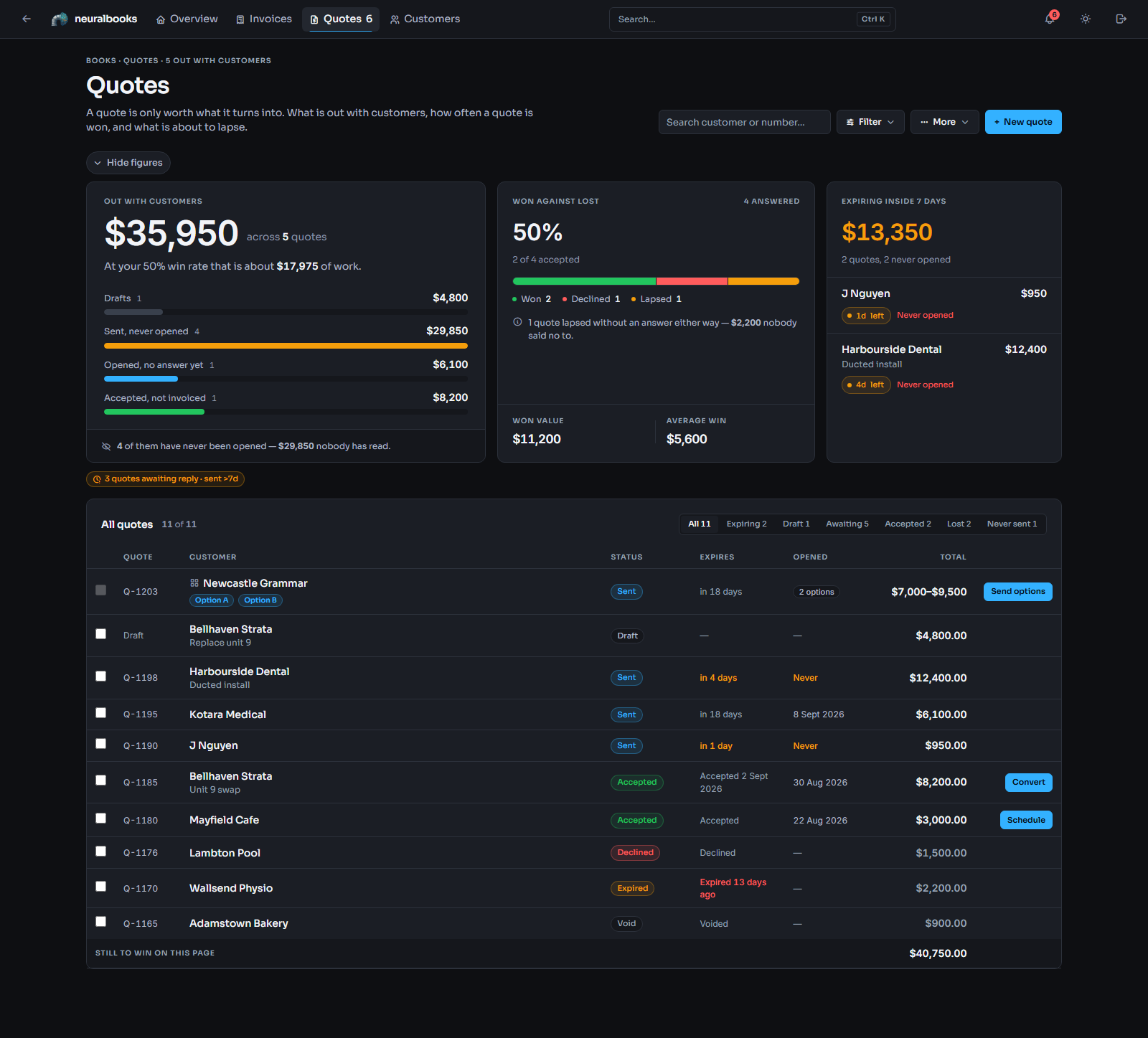Click the 3 quotes awaiting reply pill
Viewport: 1148px width, 1038px height.
(x=165, y=479)
